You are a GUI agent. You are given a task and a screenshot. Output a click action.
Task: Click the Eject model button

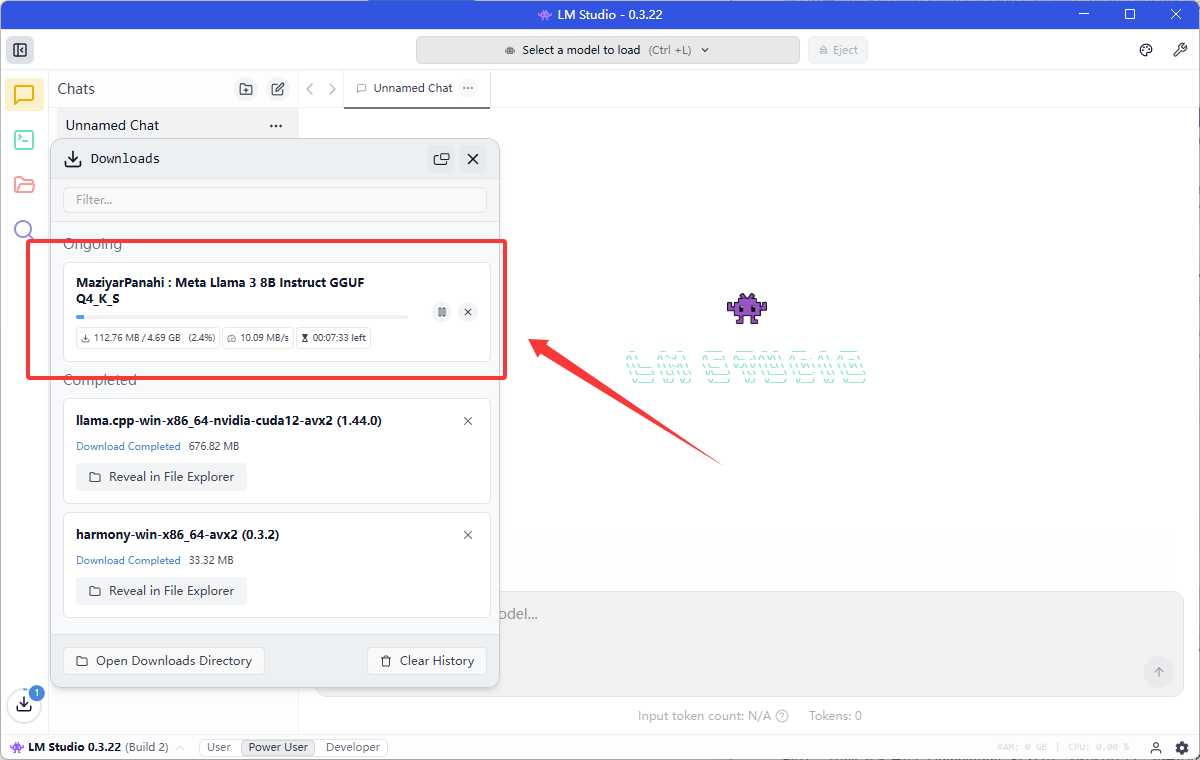838,50
